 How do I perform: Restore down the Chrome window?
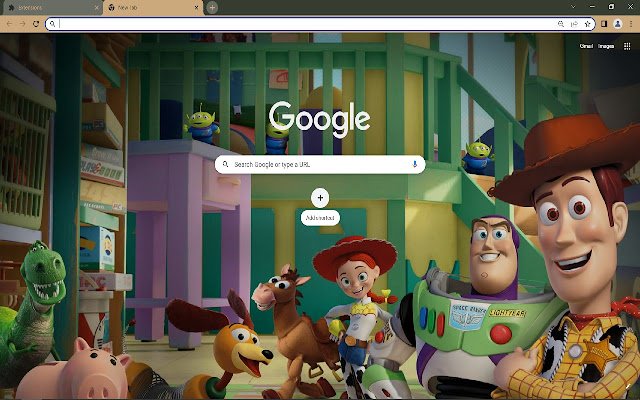[611, 7]
